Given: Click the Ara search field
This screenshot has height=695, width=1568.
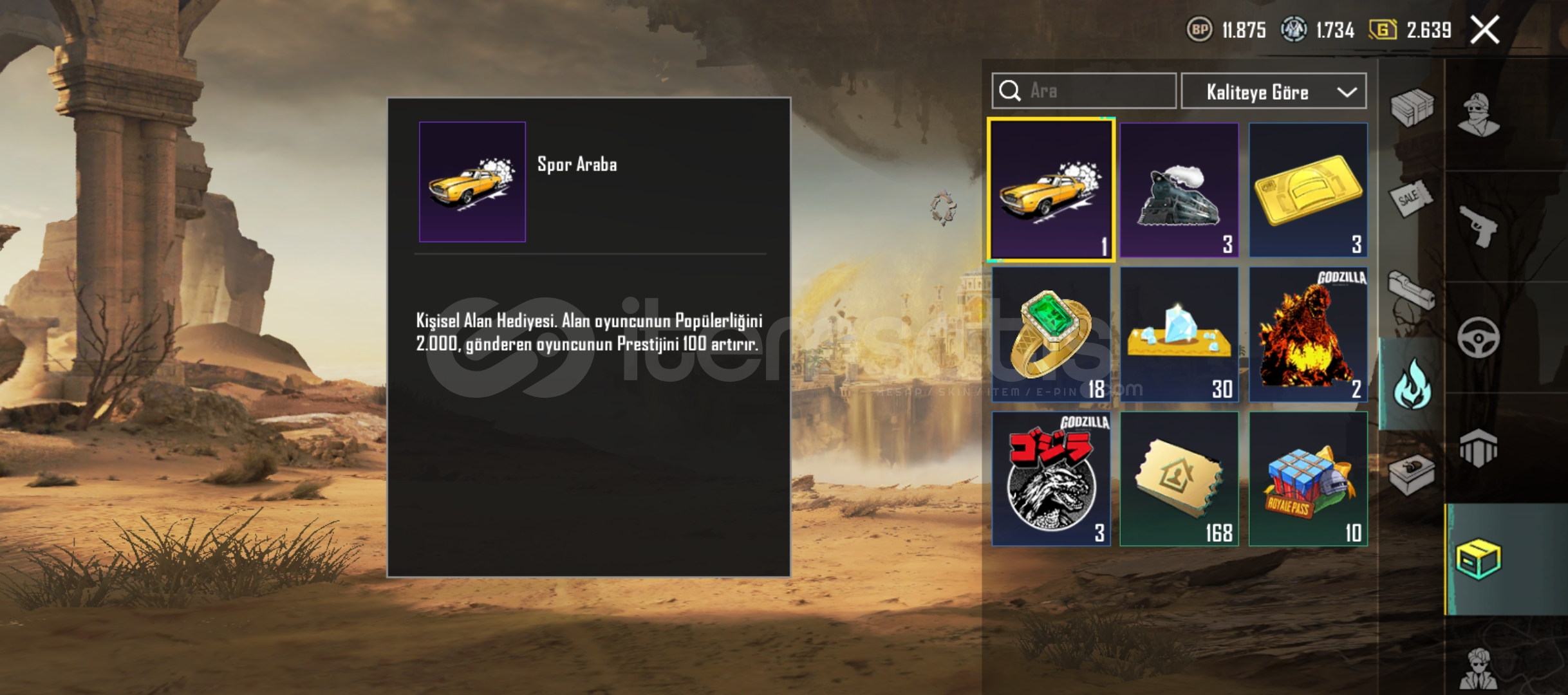Looking at the screenshot, I should point(1084,91).
